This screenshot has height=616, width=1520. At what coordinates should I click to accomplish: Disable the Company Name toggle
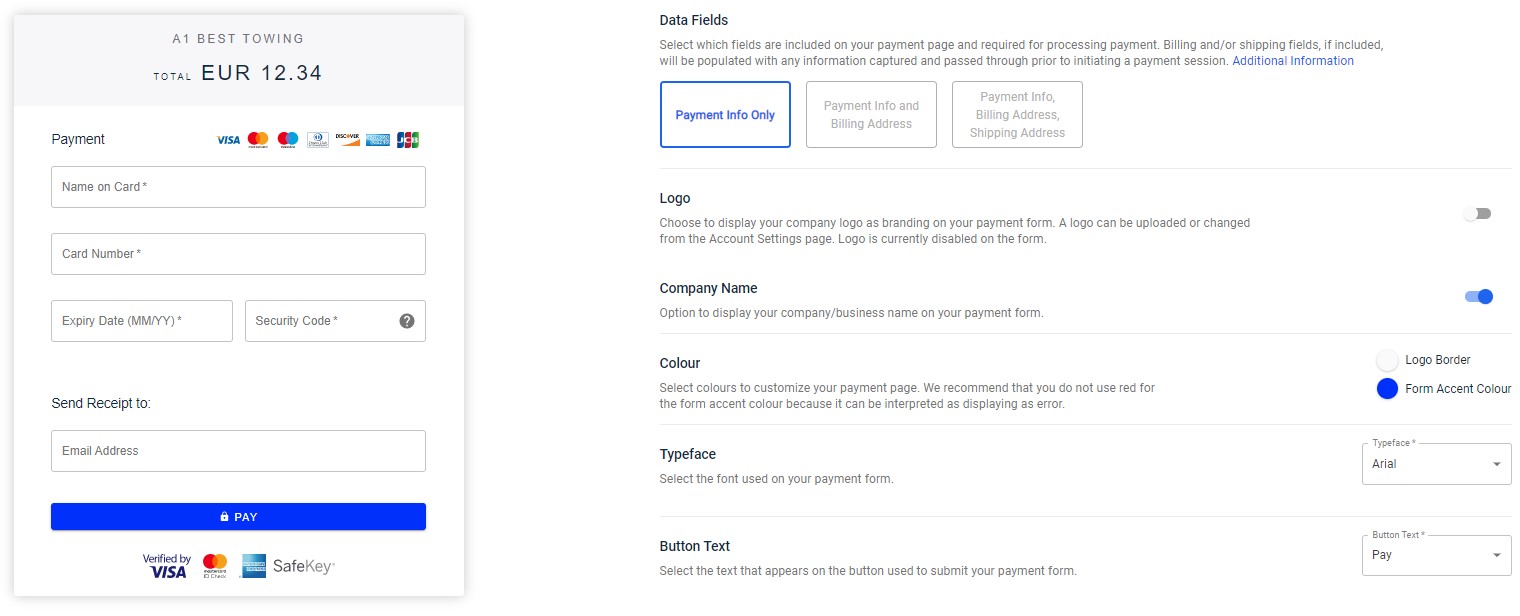[1478, 297]
